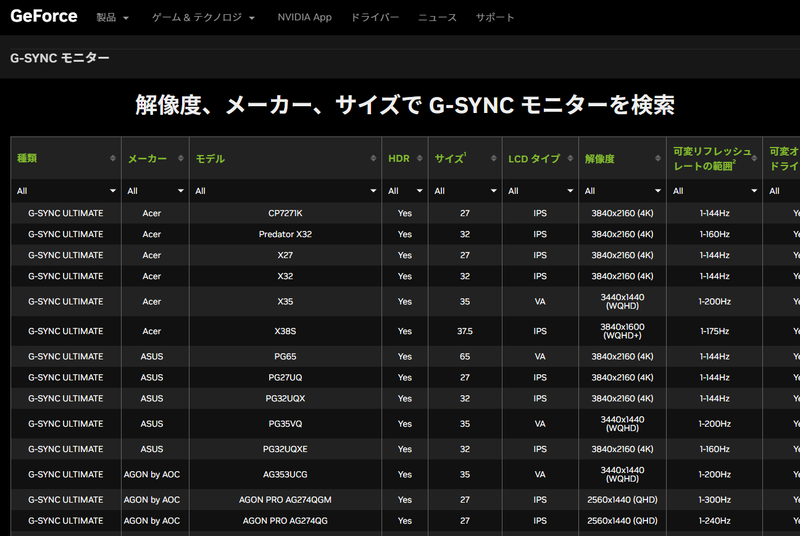Click the G-SYNC モニター page title link
The image size is (800, 536).
[x=60, y=58]
